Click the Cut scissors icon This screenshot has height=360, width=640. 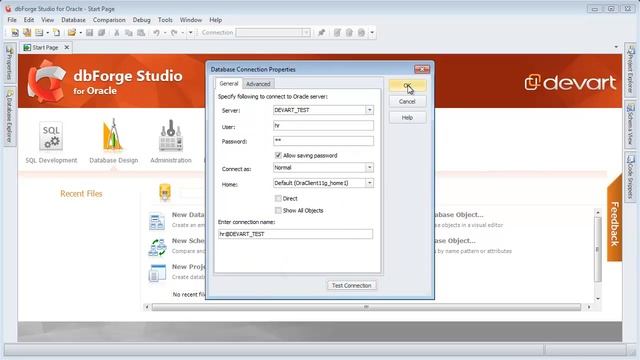point(117,33)
